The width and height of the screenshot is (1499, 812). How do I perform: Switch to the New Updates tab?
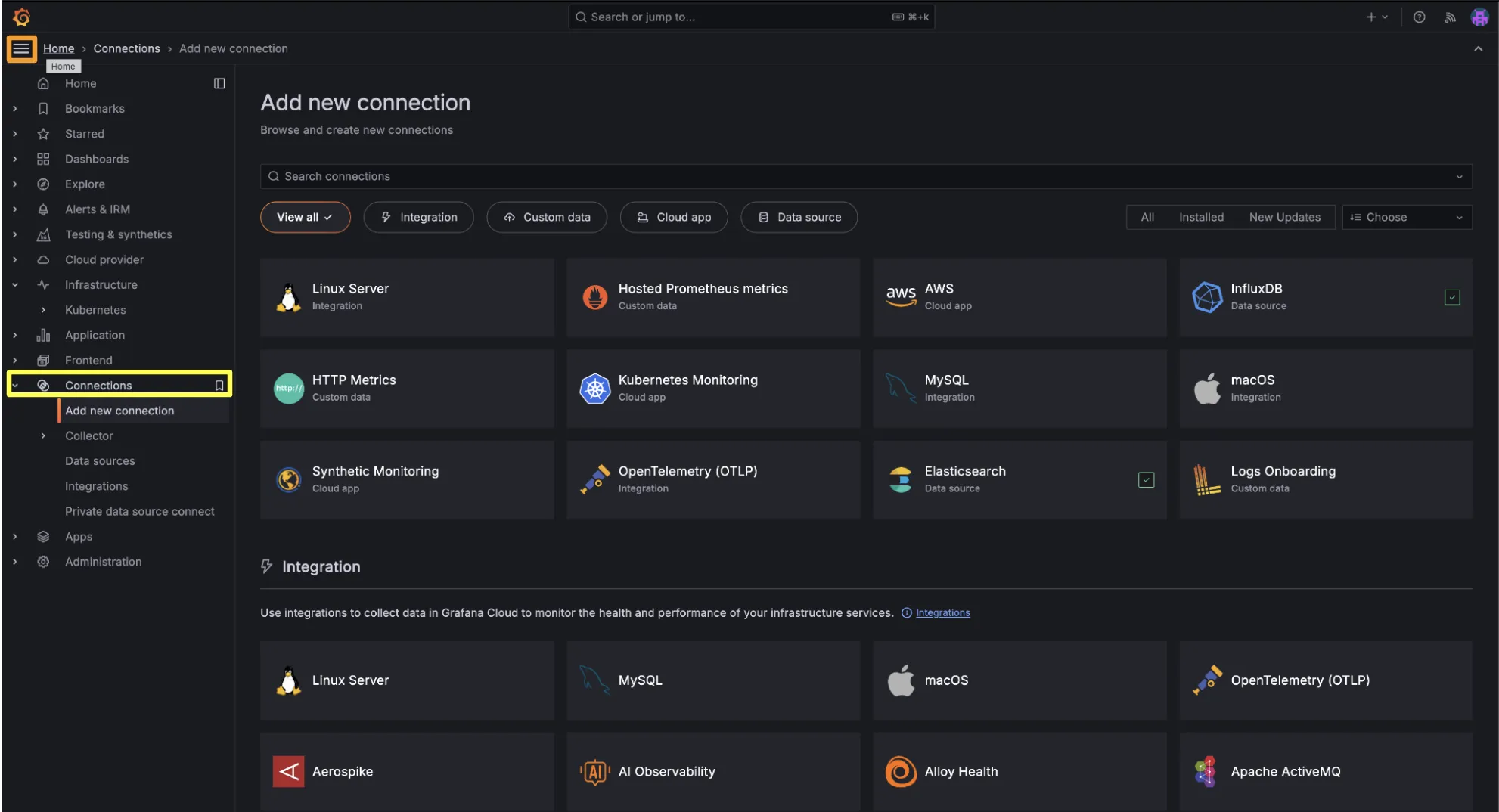[x=1285, y=217]
